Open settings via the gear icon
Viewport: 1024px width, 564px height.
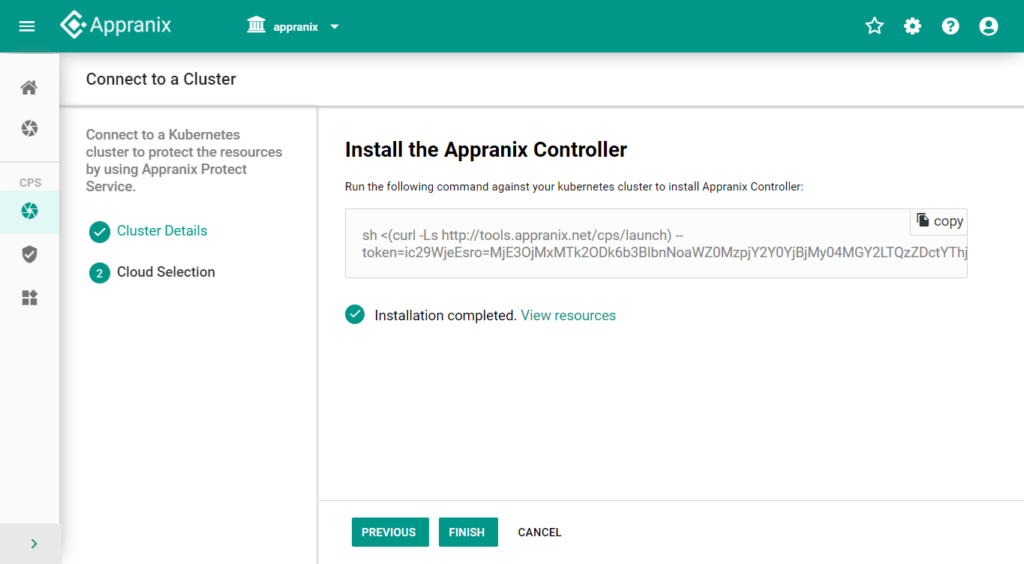pos(912,26)
